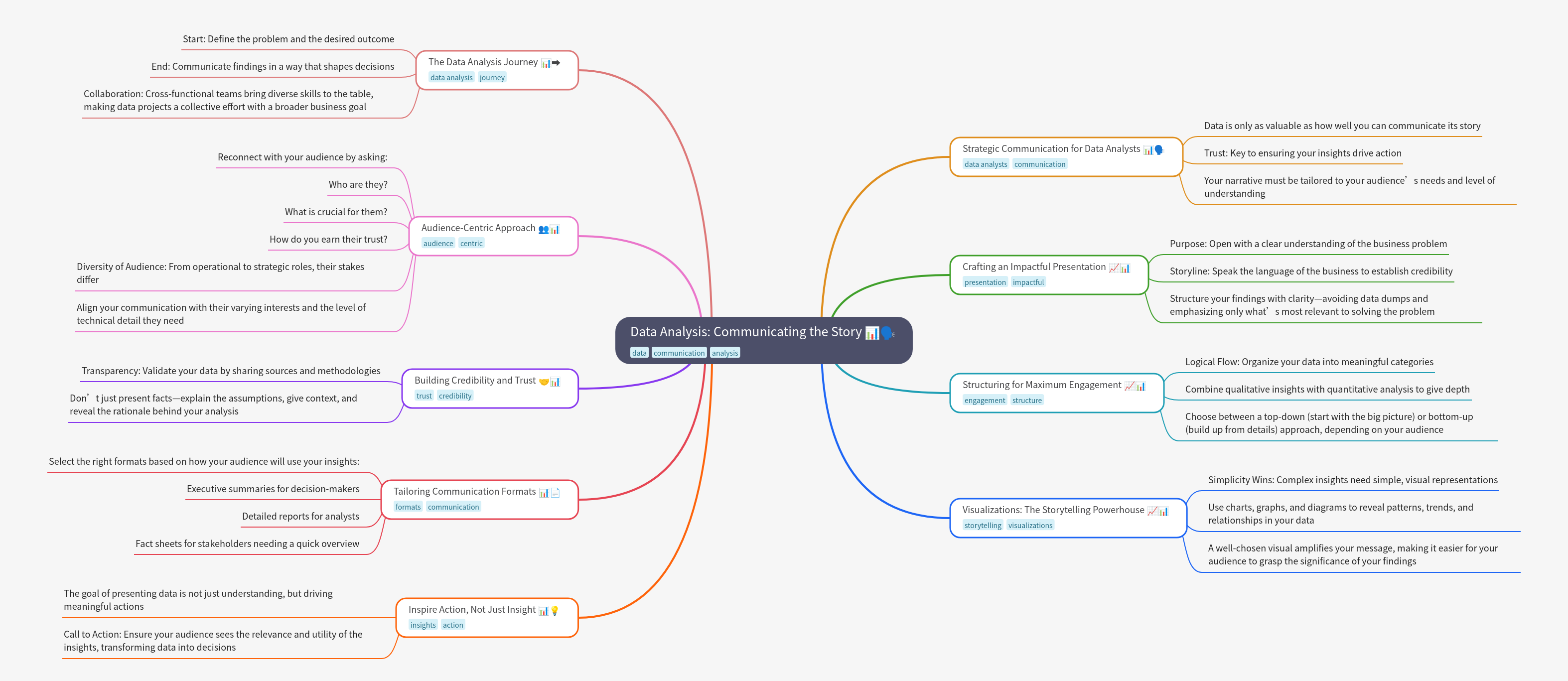
Task: Click the 'data analysts' tag
Action: [x=986, y=164]
